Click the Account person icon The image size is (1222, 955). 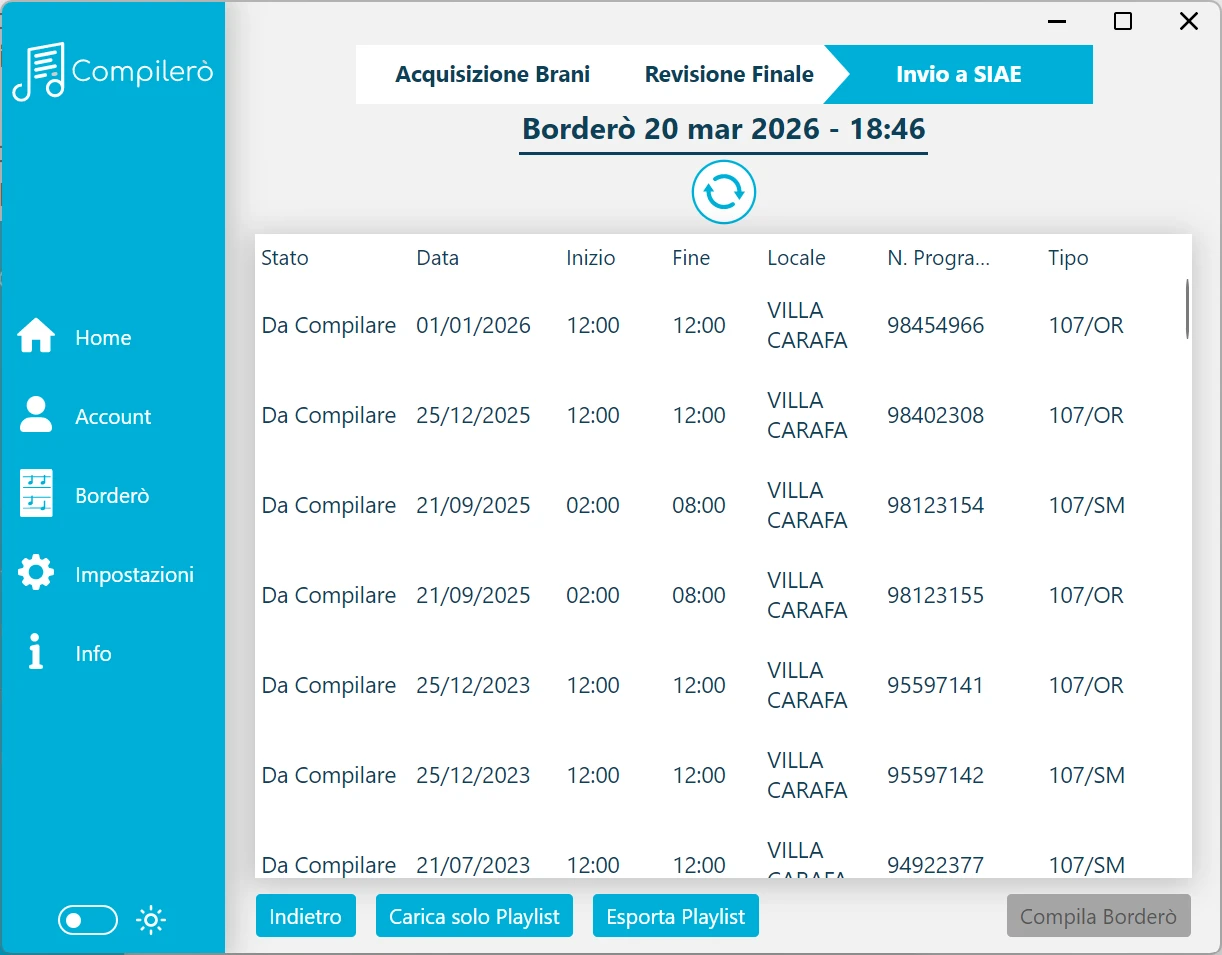tap(36, 415)
